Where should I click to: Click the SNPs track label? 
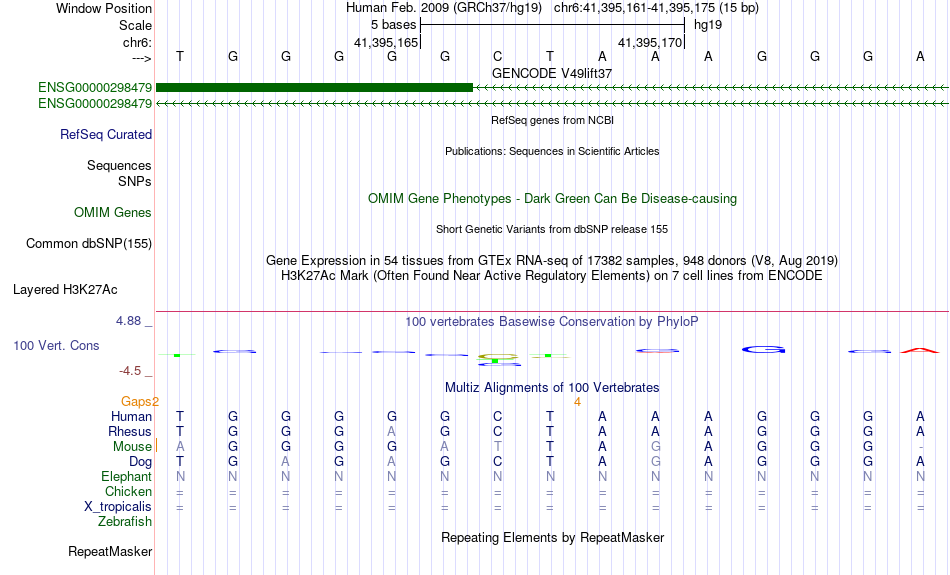(x=135, y=181)
